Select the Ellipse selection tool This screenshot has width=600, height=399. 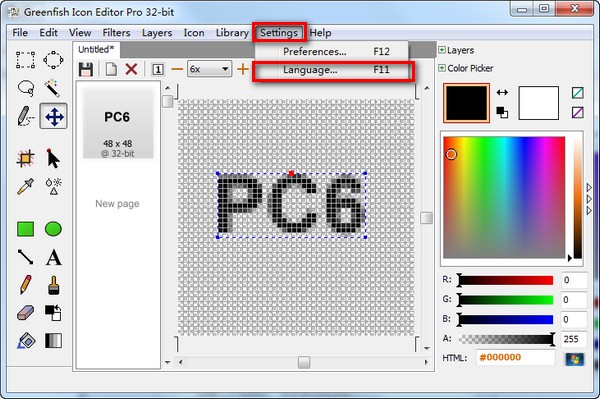[x=53, y=60]
